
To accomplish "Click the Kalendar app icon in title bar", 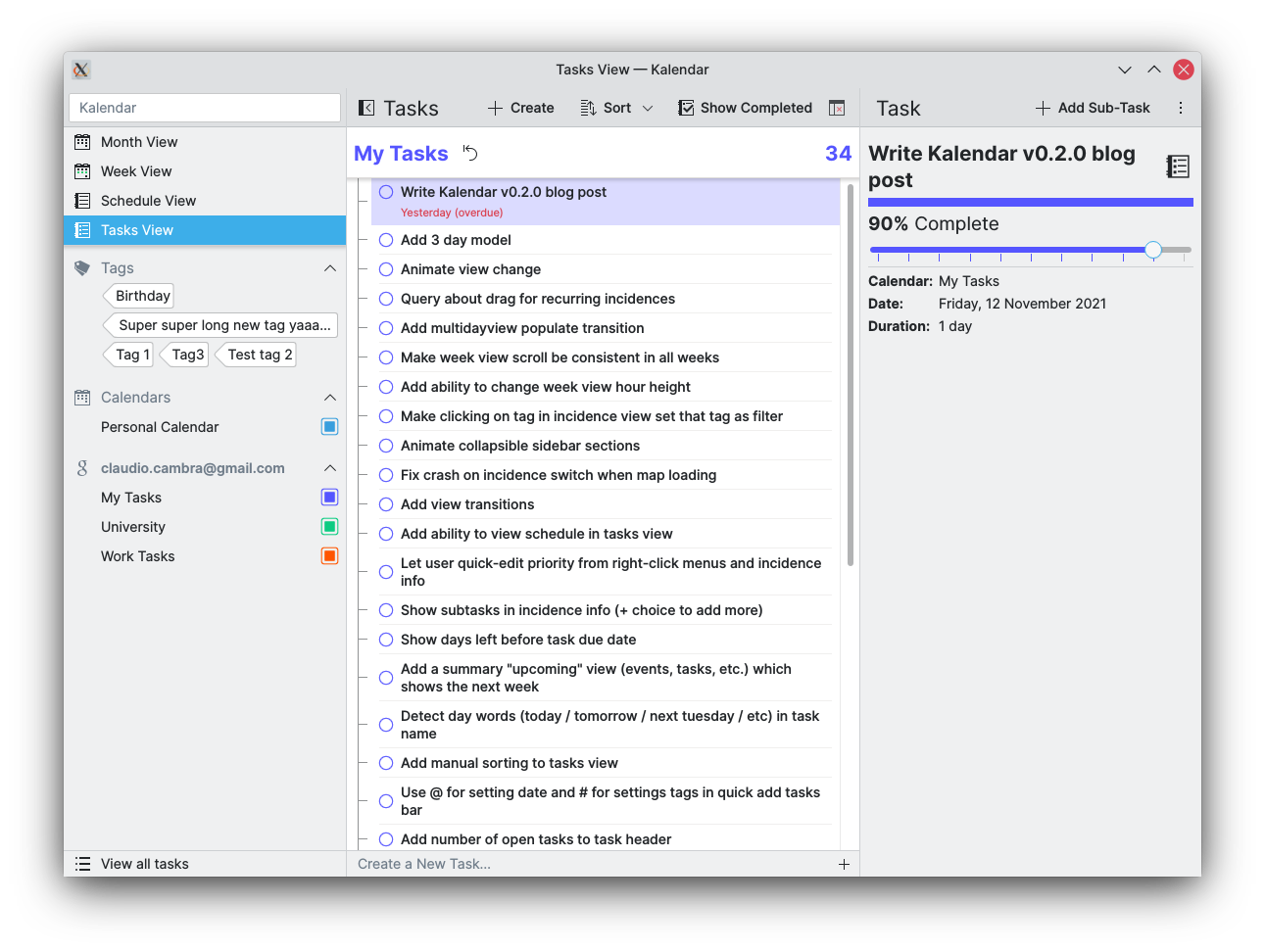I will tap(81, 70).
